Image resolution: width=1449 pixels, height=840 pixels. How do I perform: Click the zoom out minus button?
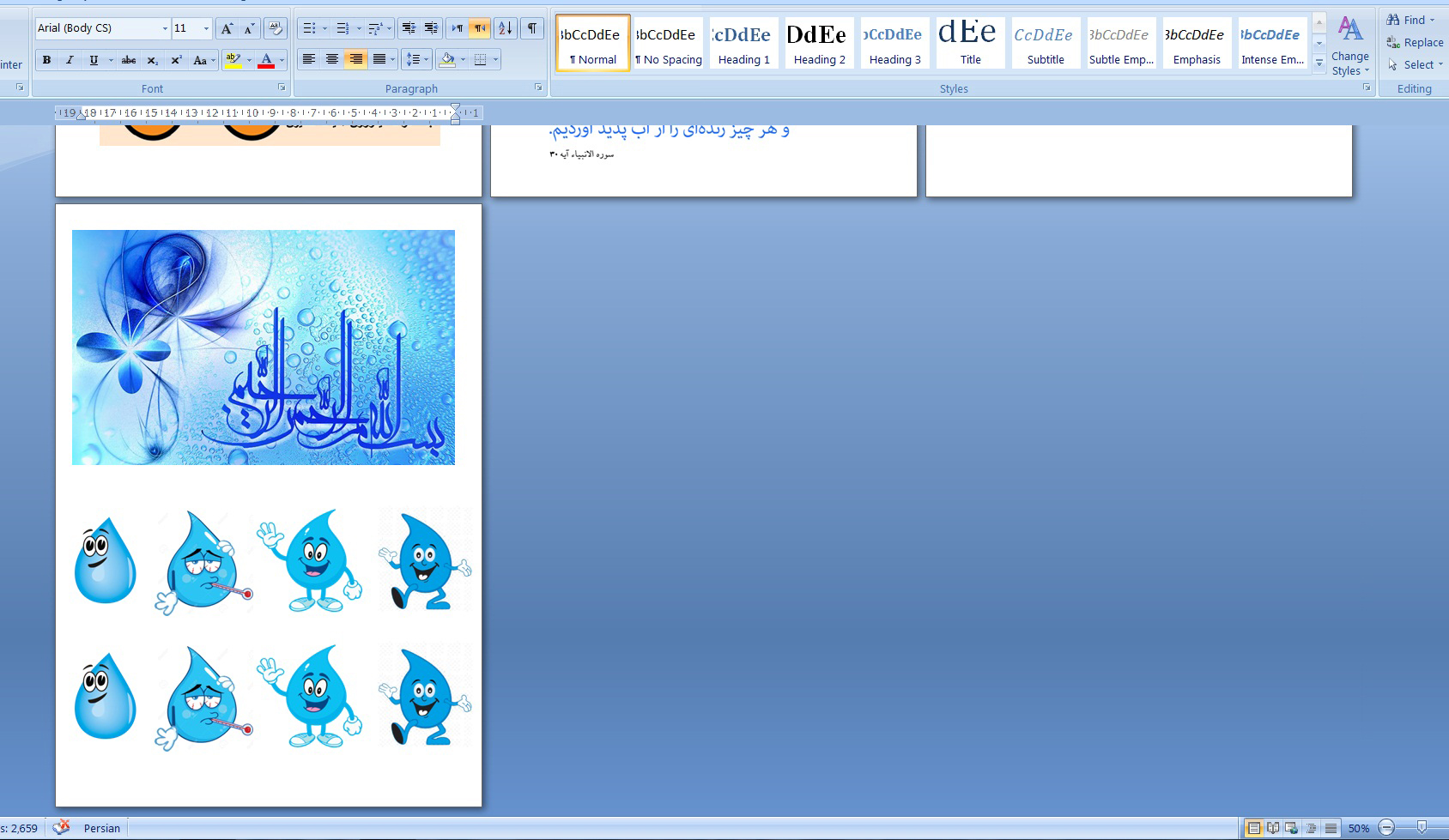pos(1386,828)
